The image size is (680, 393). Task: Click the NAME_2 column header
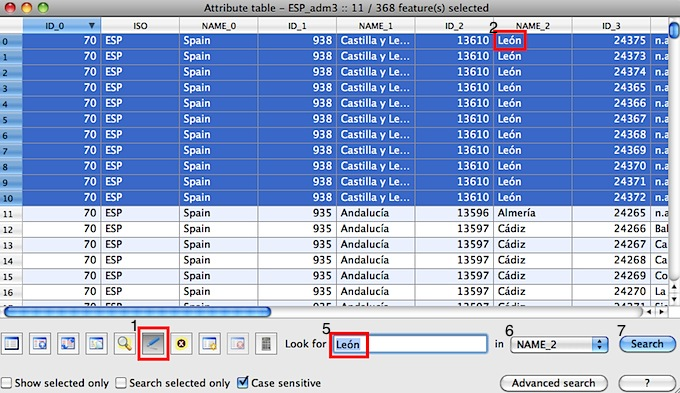click(x=533, y=26)
